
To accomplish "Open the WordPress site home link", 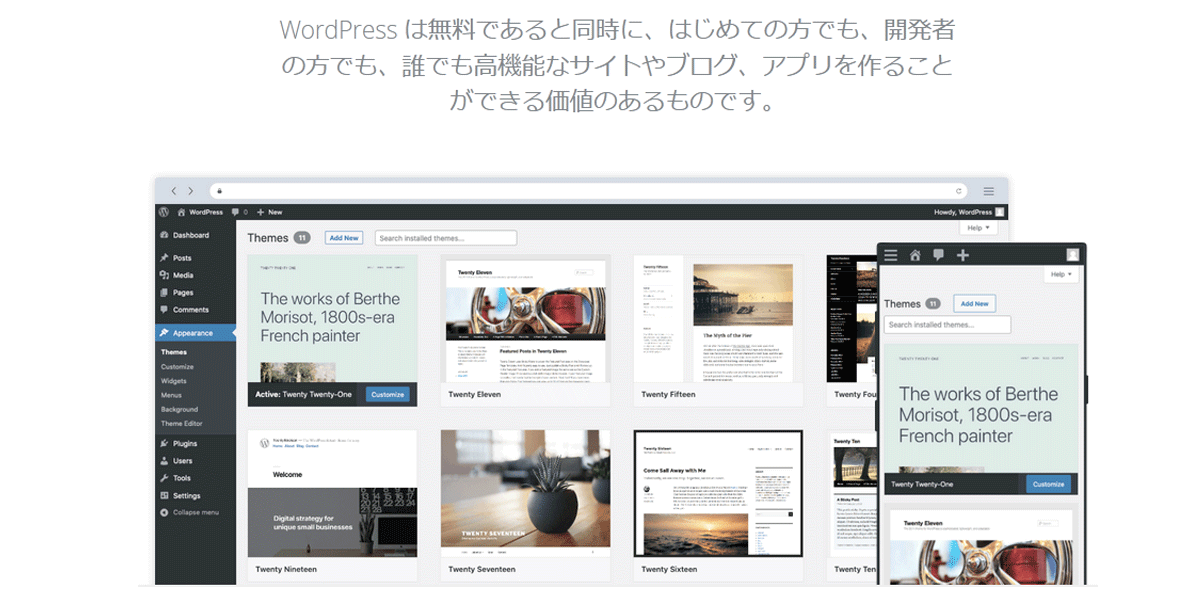I will (x=200, y=212).
